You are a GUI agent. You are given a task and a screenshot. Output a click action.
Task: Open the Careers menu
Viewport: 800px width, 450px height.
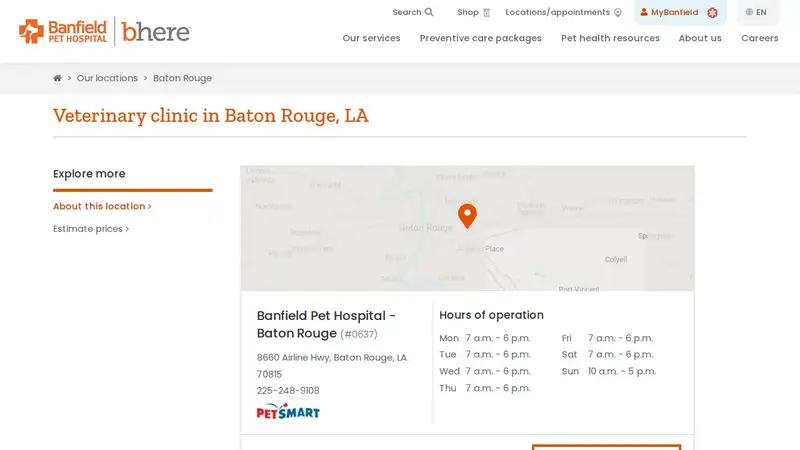(x=760, y=38)
